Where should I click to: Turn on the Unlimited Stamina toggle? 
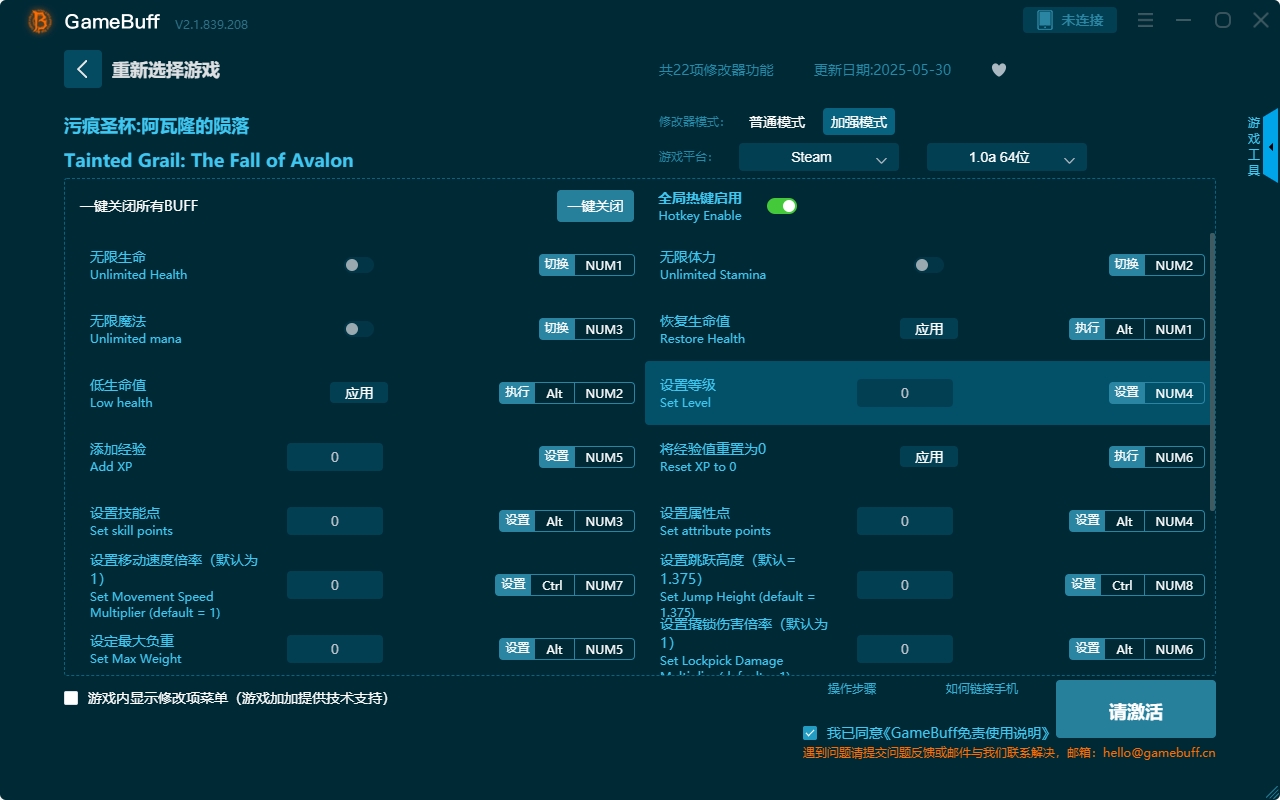pyautogui.click(x=929, y=265)
